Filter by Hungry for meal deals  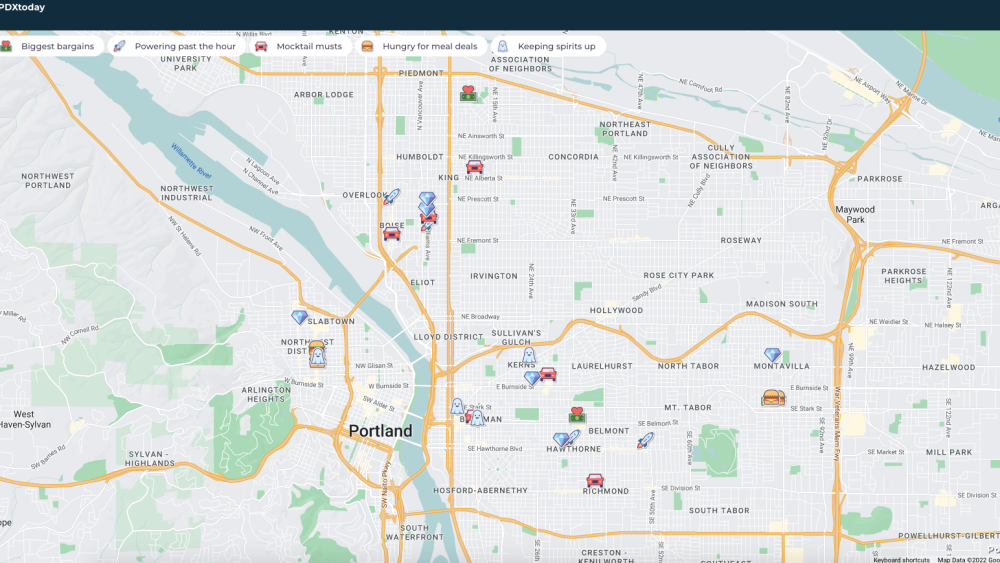(x=422, y=46)
